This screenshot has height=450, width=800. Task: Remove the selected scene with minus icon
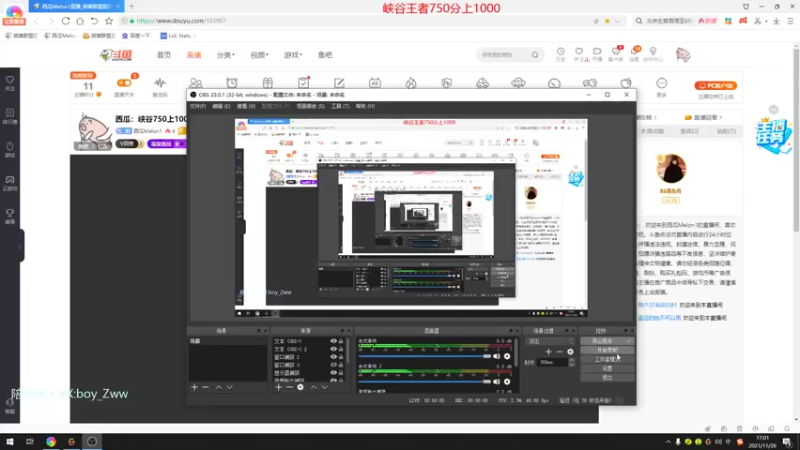click(x=206, y=387)
